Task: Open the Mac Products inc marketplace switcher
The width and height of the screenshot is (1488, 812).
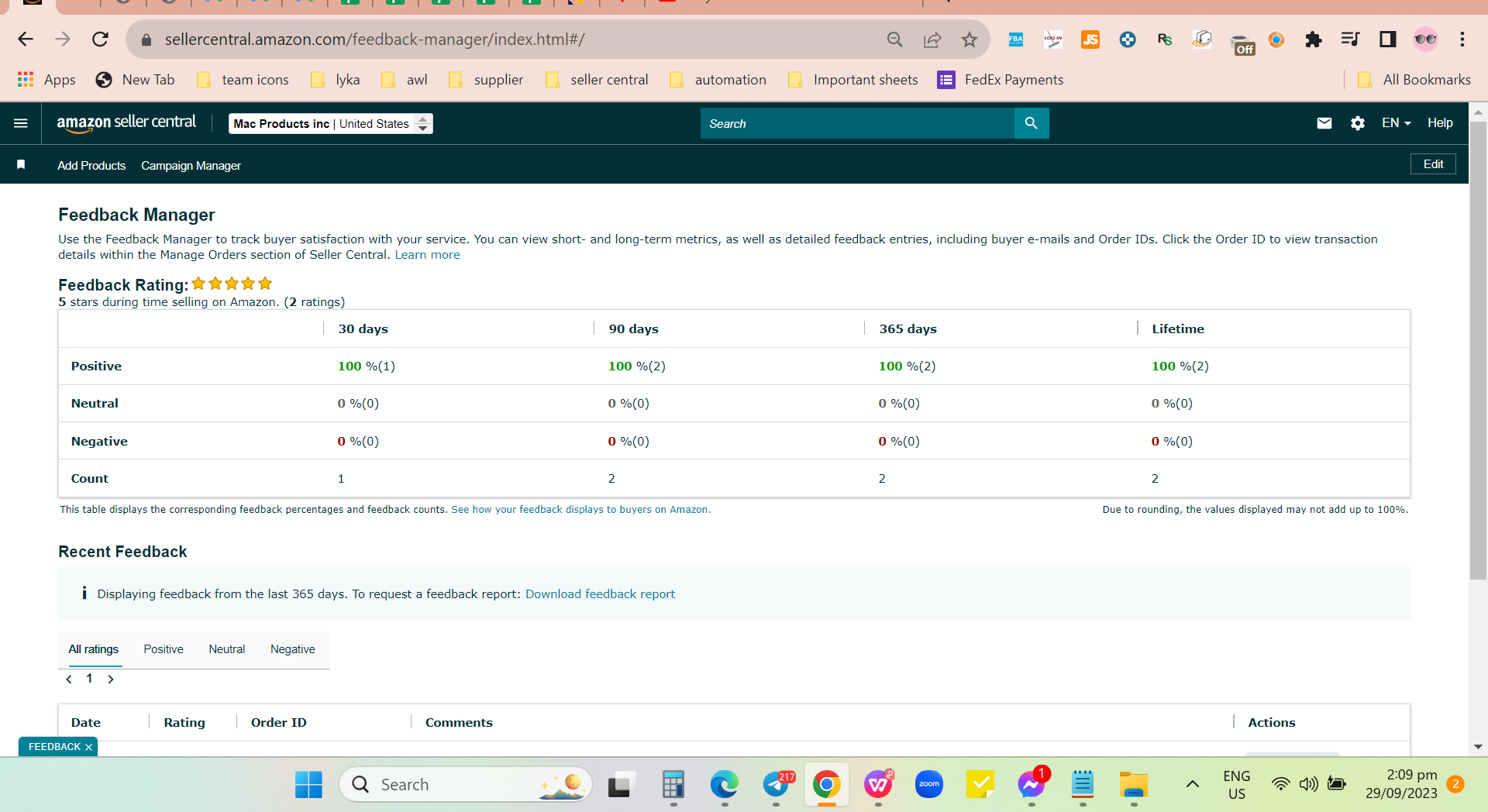Action: coord(331,124)
